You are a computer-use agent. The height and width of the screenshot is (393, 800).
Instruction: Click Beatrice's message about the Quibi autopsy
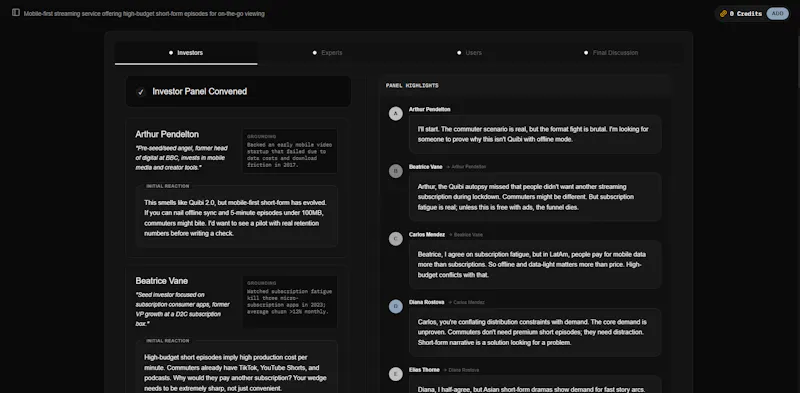pyautogui.click(x=535, y=197)
